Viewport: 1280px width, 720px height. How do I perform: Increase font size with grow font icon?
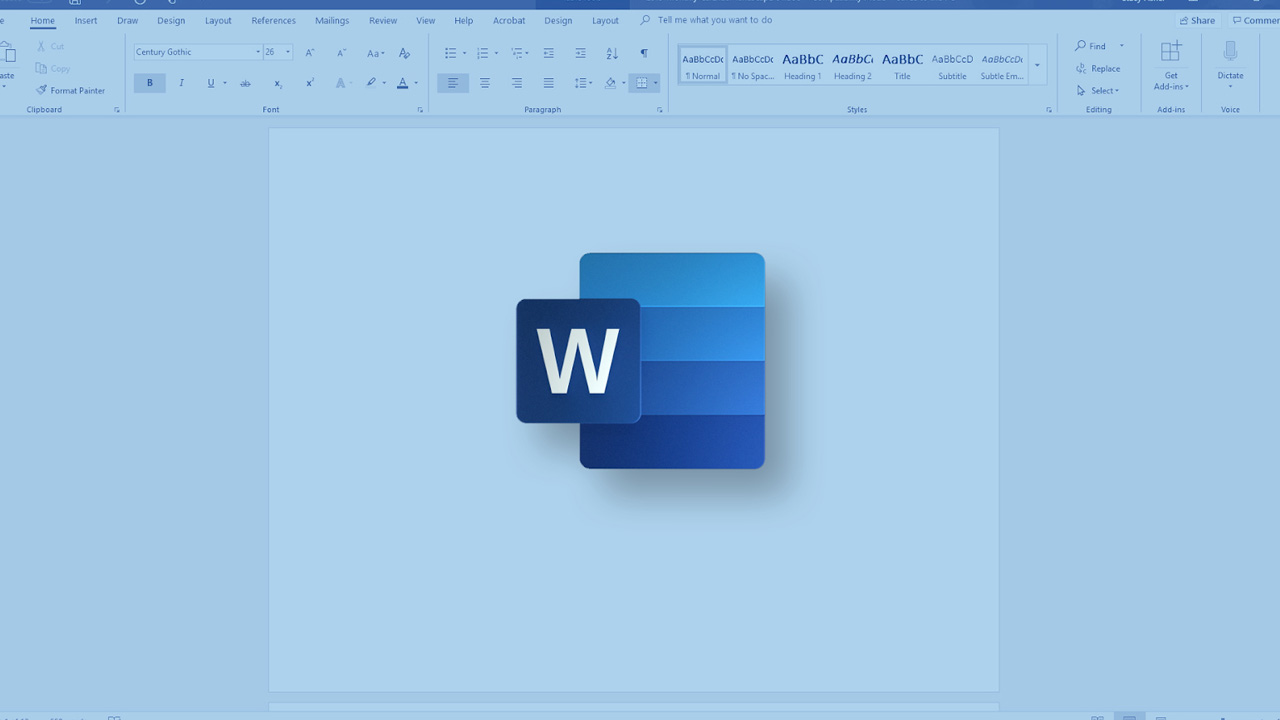tap(310, 52)
